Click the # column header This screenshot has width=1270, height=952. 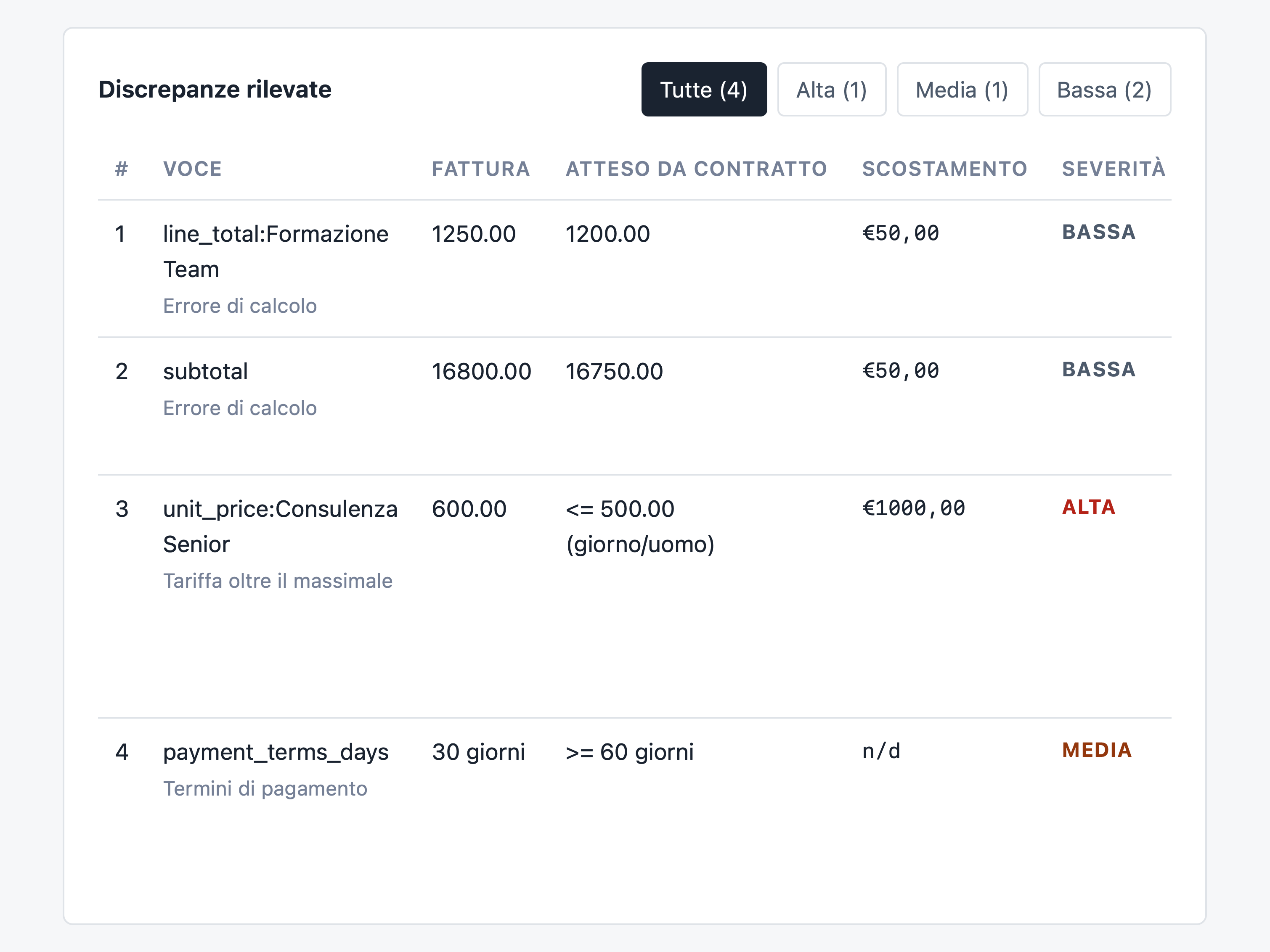pos(121,169)
